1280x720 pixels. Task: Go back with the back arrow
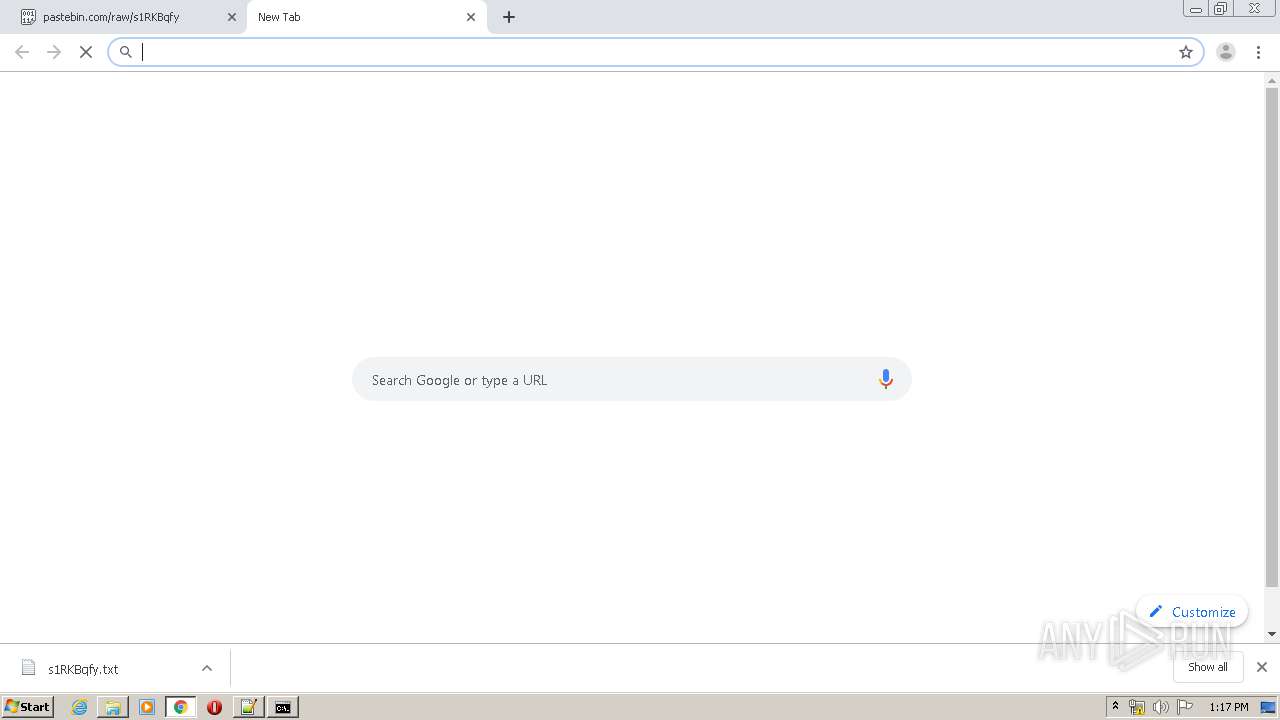(22, 52)
